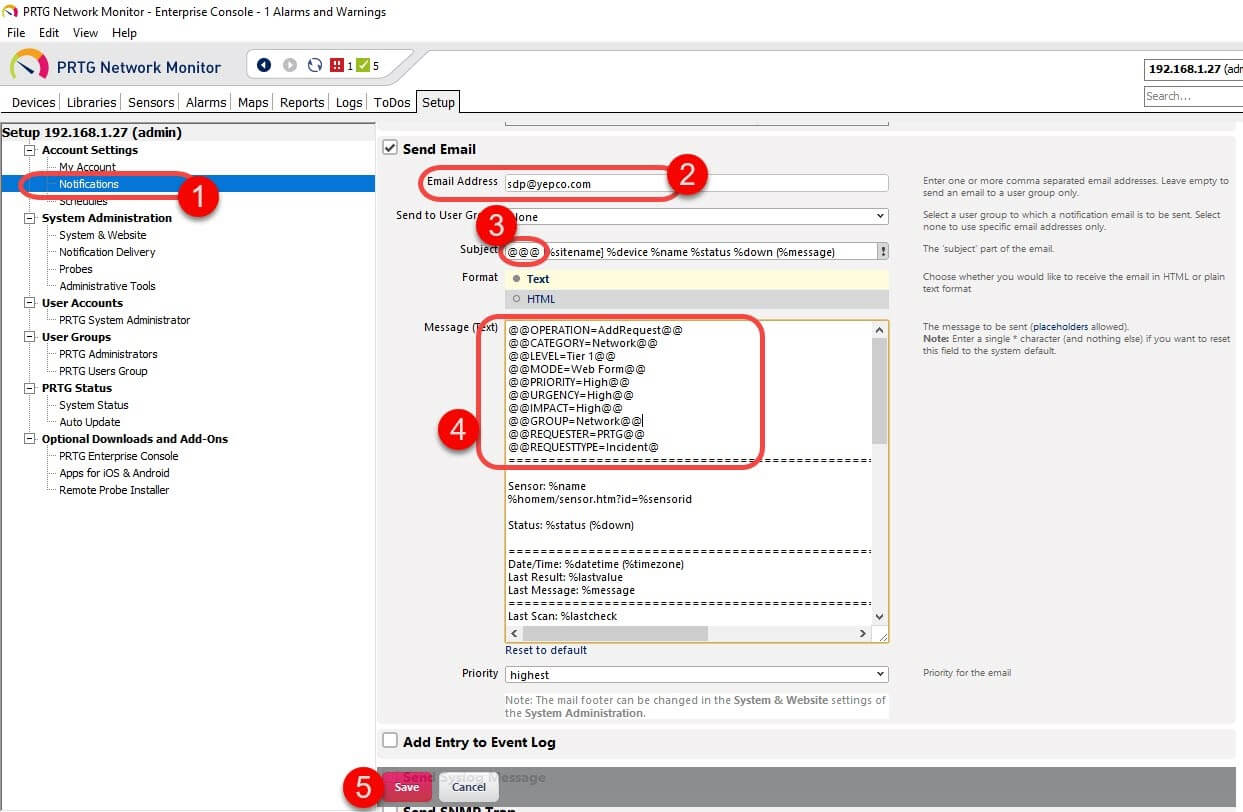Switch to the Sensors tab
Viewport: 1243px width, 812px height.
tap(151, 102)
